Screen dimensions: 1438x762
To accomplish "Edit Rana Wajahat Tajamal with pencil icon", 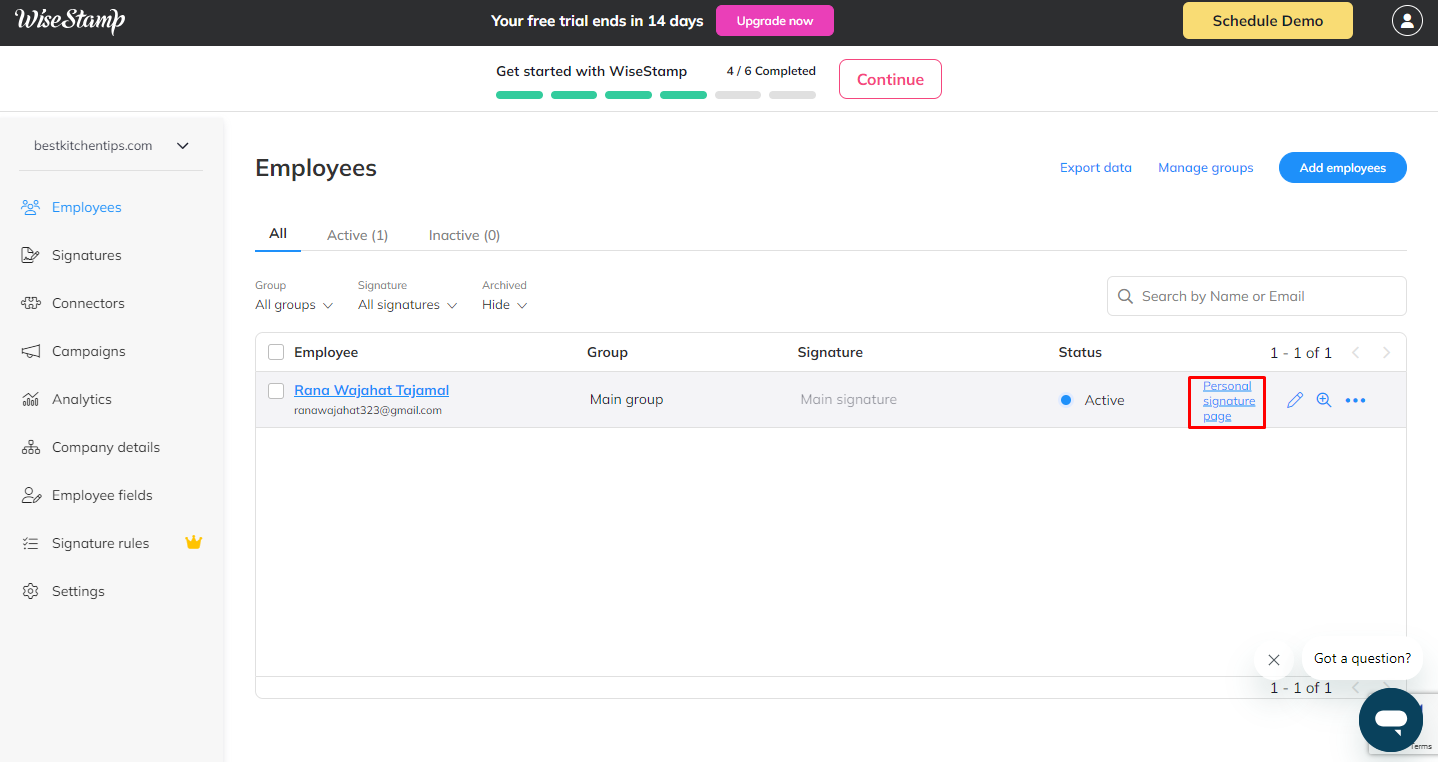I will coord(1295,400).
